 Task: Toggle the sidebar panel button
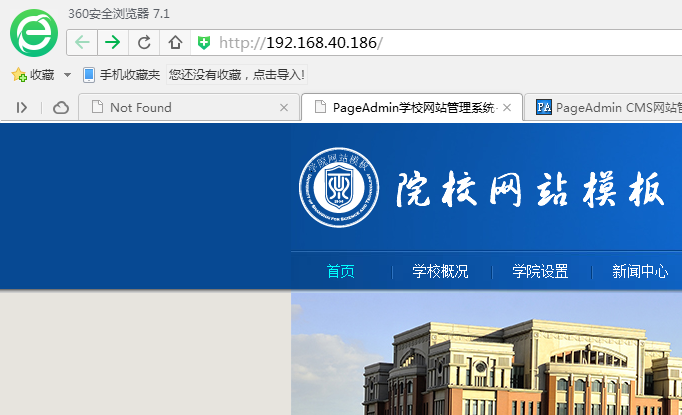pos(22,107)
